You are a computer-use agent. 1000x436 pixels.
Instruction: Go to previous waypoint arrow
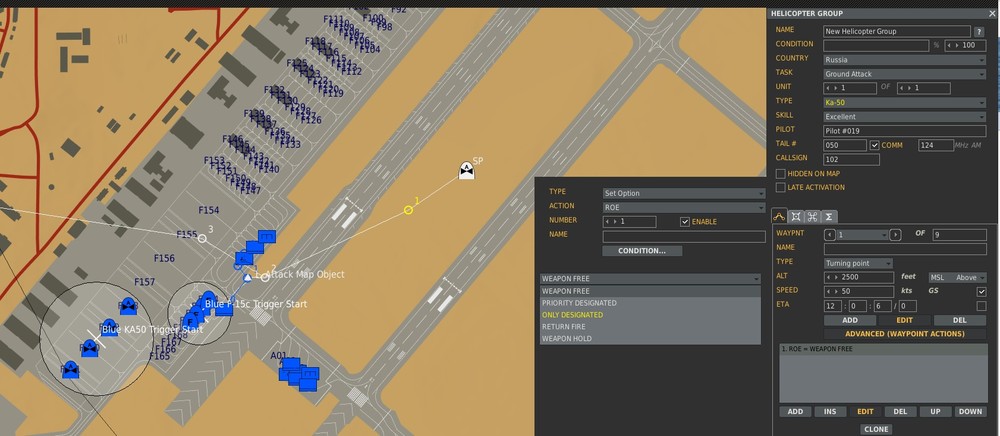[829, 235]
